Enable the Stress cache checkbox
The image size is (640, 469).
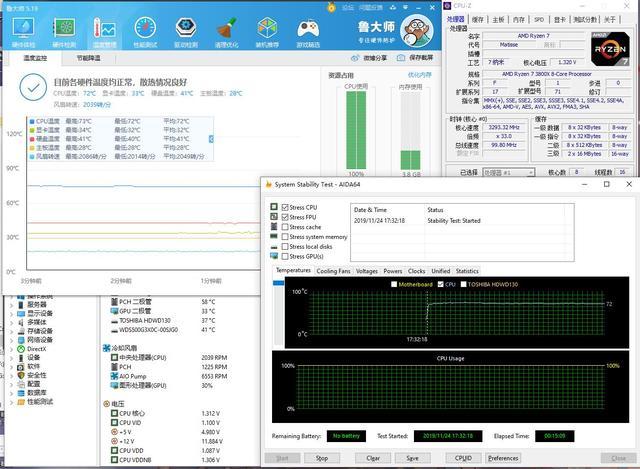click(286, 227)
